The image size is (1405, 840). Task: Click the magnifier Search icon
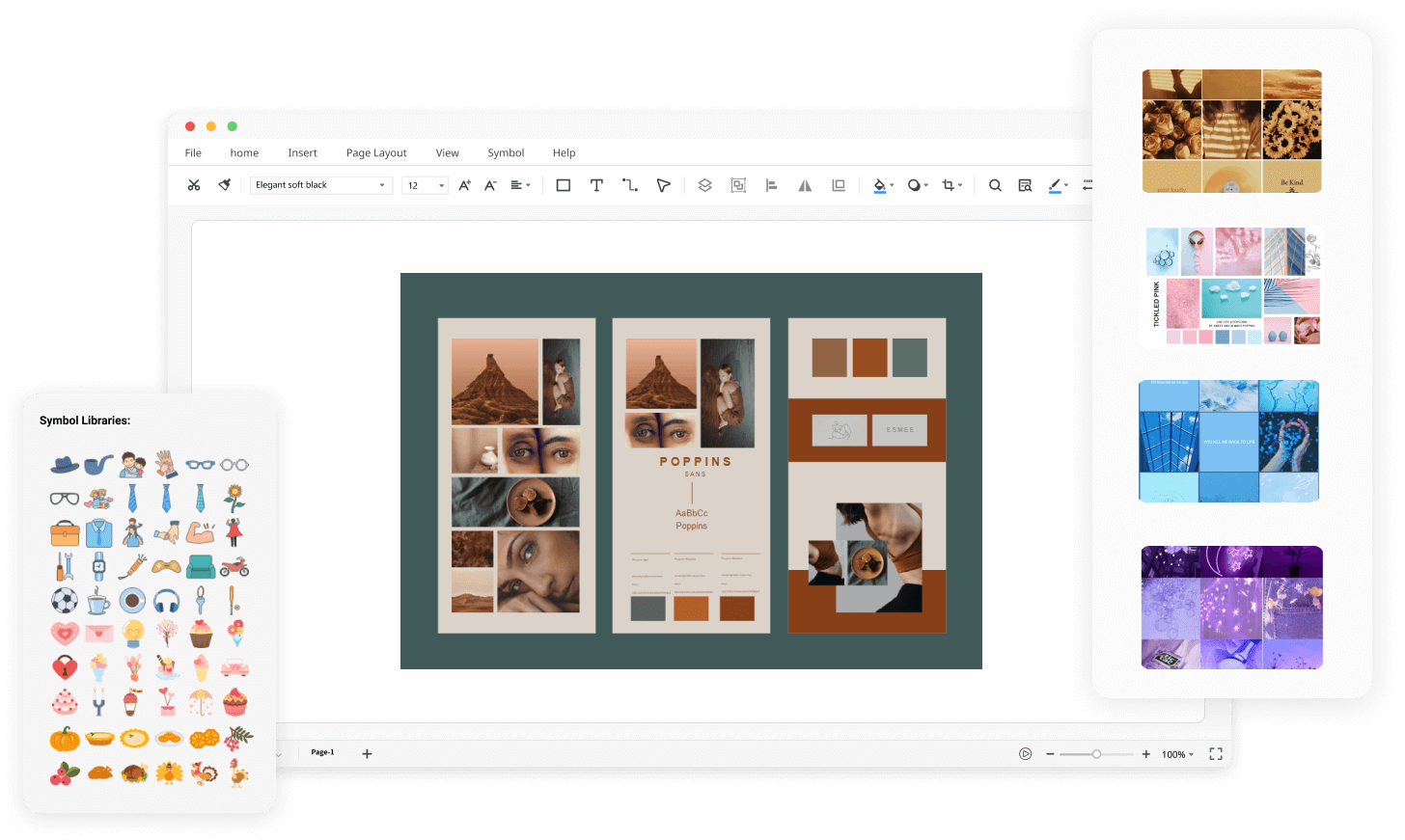995,185
